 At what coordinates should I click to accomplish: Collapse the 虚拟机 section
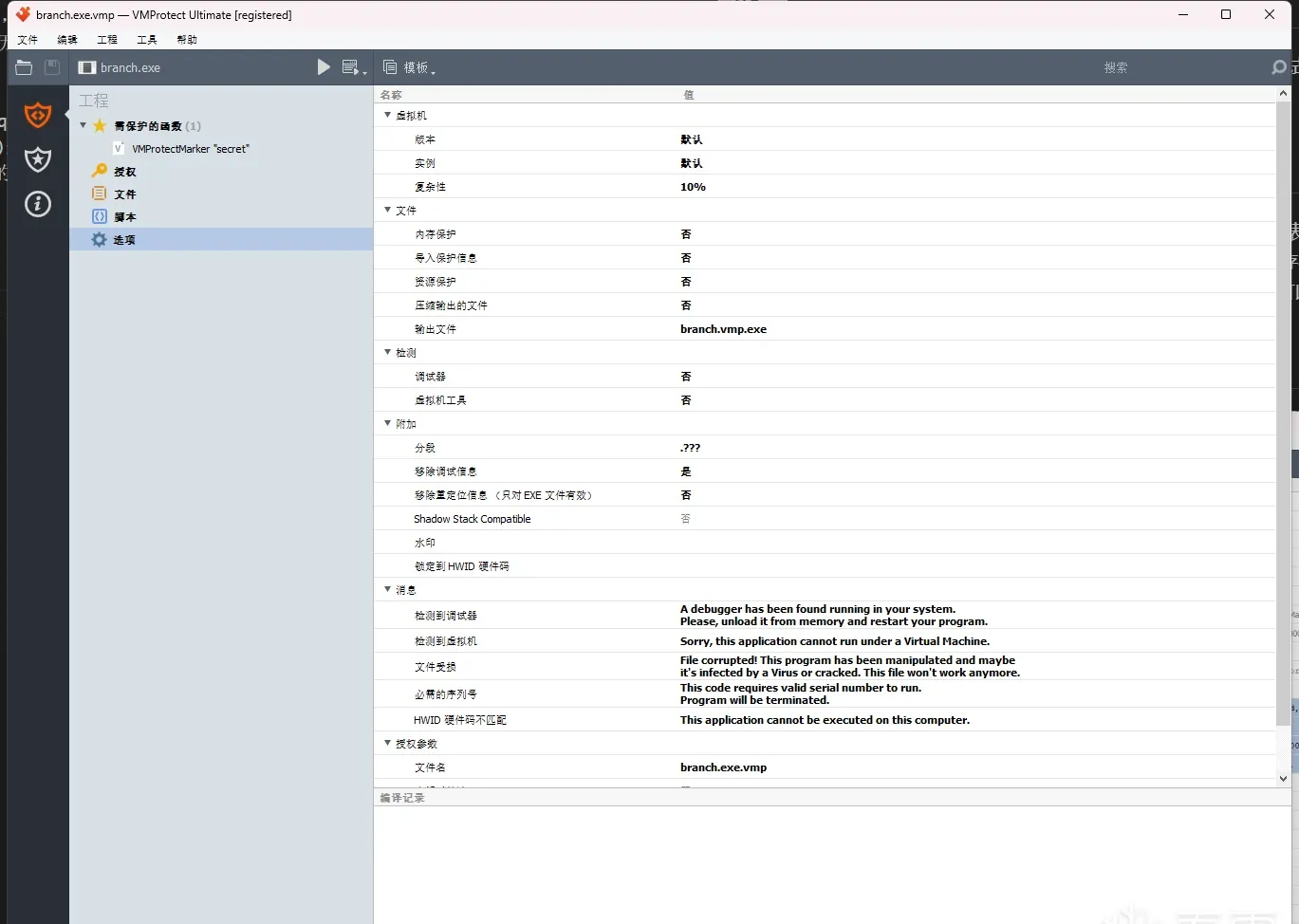[387, 115]
